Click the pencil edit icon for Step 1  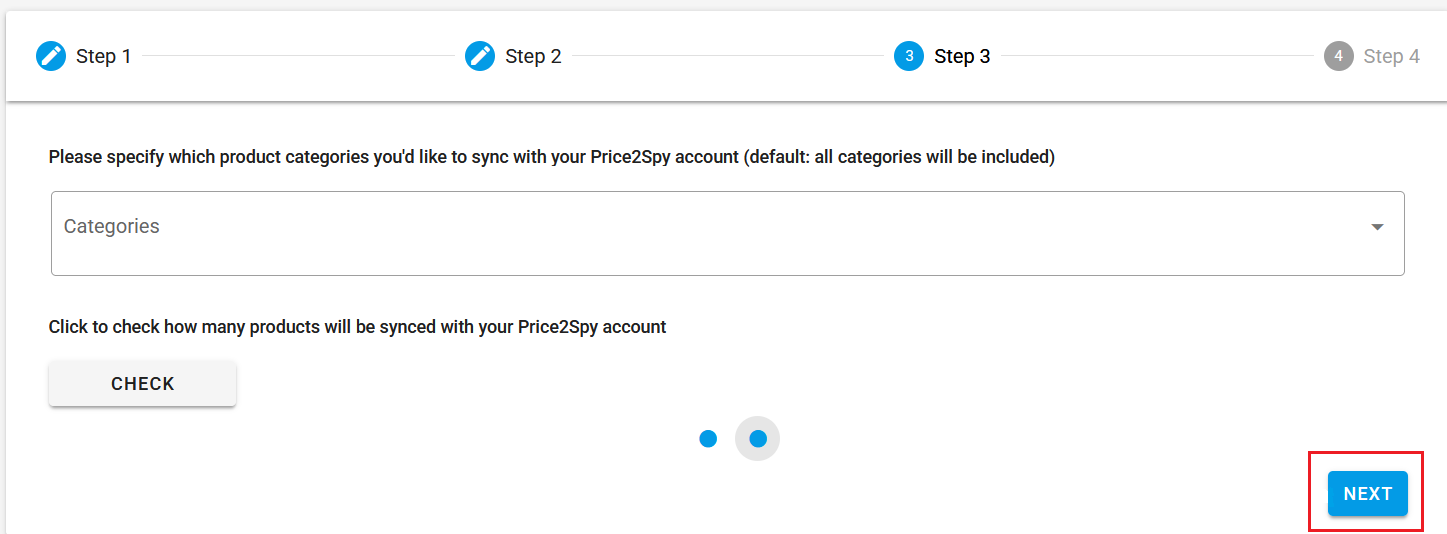point(51,56)
